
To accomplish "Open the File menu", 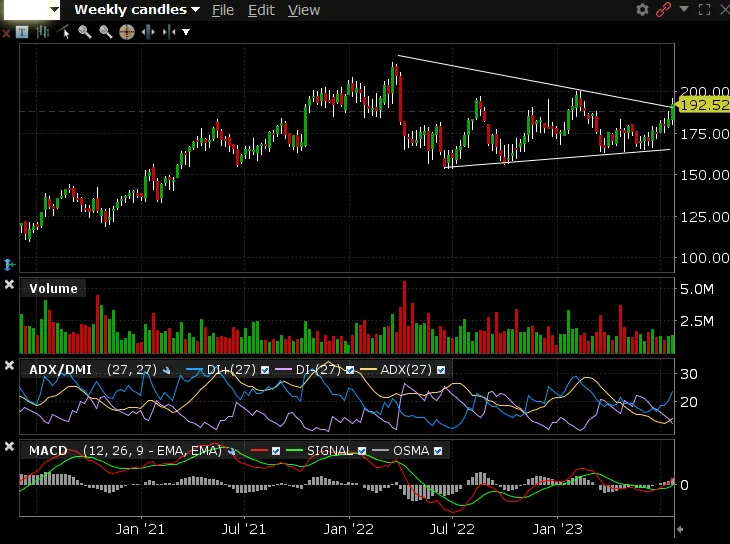I will pyautogui.click(x=223, y=10).
